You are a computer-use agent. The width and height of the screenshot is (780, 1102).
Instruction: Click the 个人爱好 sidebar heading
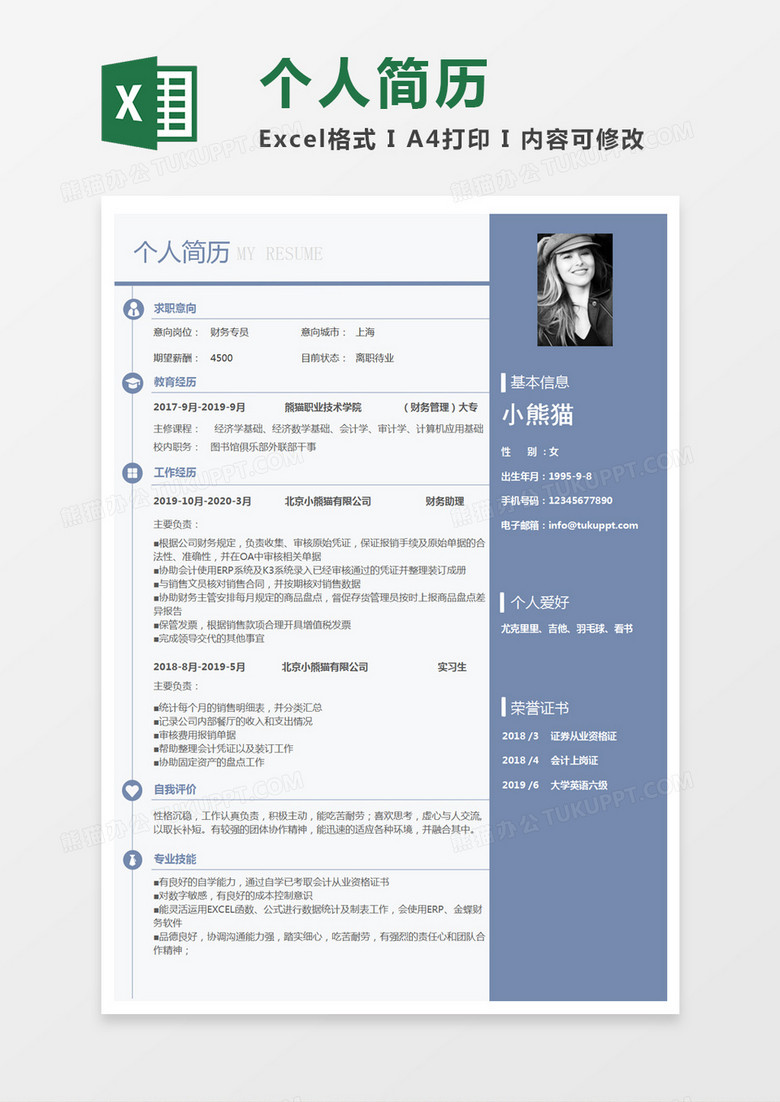(540, 602)
